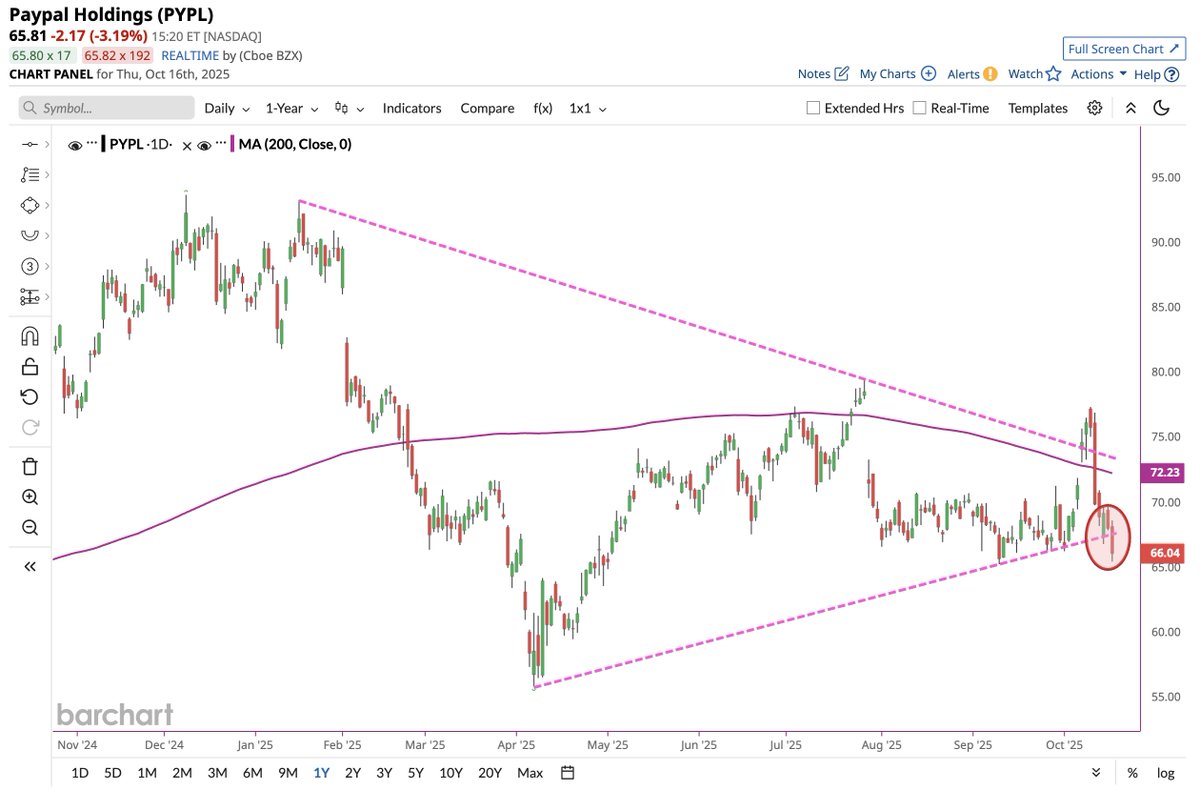
Task: Open Notes editor
Action: [x=823, y=74]
